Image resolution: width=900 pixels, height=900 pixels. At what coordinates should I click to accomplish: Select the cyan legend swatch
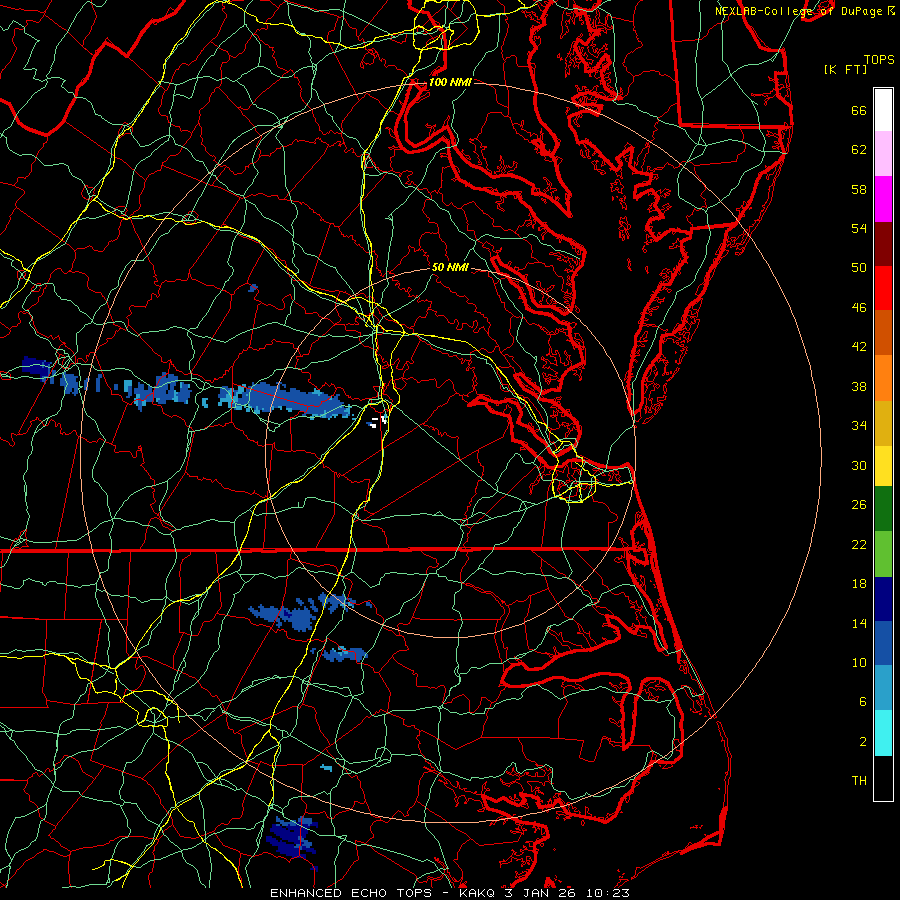pyautogui.click(x=883, y=733)
